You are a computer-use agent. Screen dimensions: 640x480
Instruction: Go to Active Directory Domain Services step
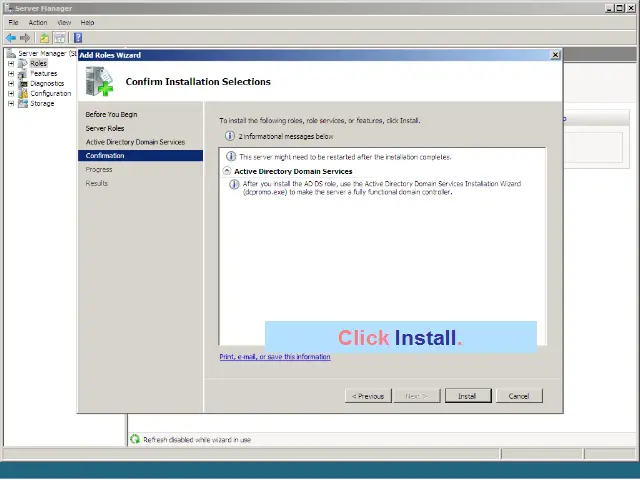[135, 142]
